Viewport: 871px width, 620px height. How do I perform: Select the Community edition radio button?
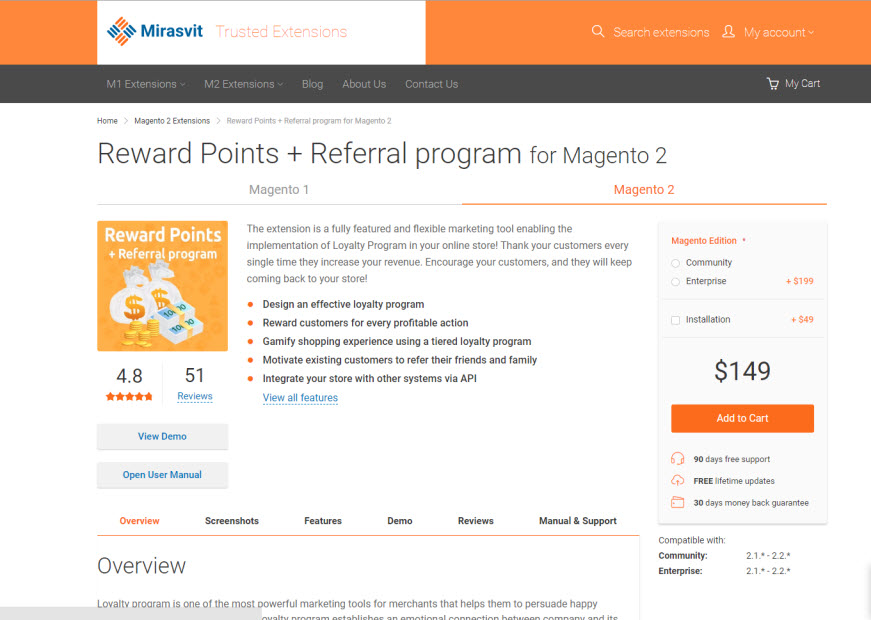pyautogui.click(x=676, y=263)
